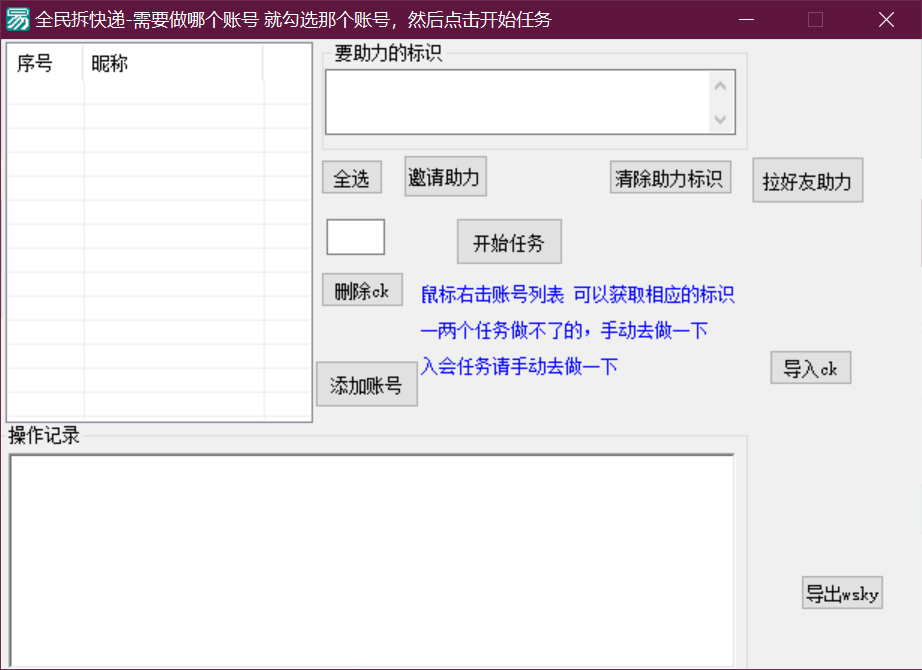Click inside the 操作记录 log box
Viewport: 922px width, 670px height.
(x=372, y=561)
